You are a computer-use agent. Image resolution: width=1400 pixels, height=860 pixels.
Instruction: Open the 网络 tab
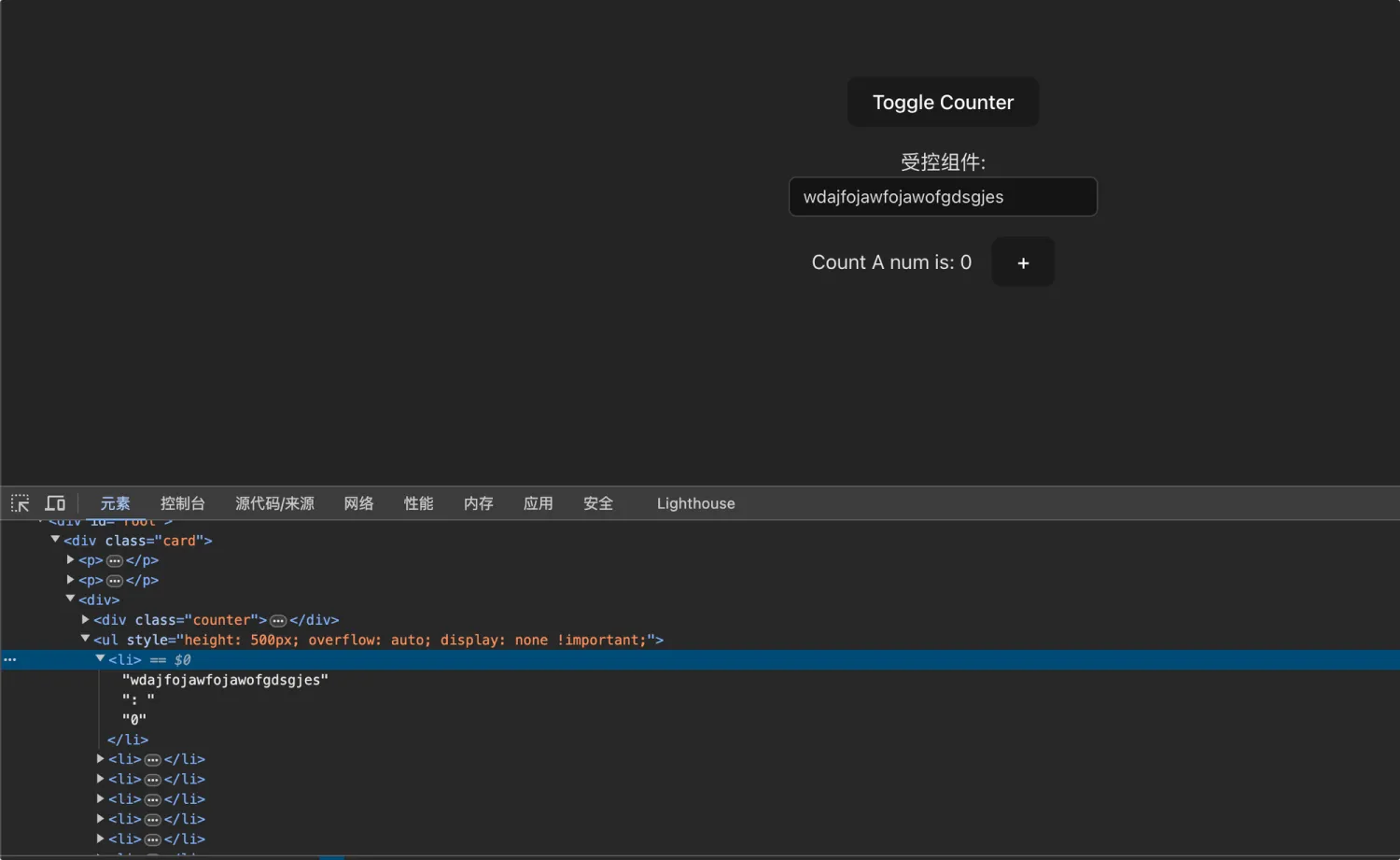(358, 503)
